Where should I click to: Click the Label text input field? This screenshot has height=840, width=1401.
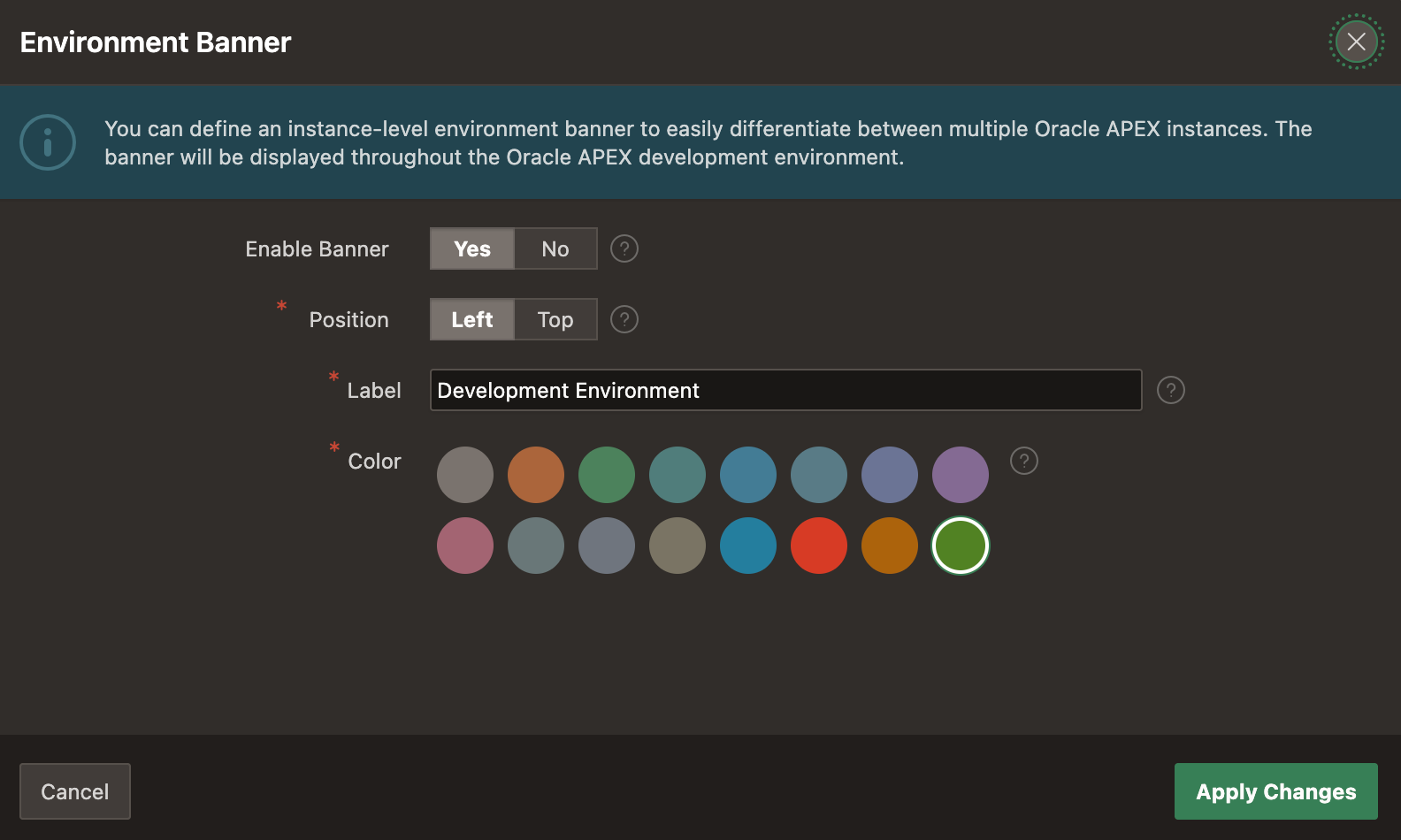785,390
